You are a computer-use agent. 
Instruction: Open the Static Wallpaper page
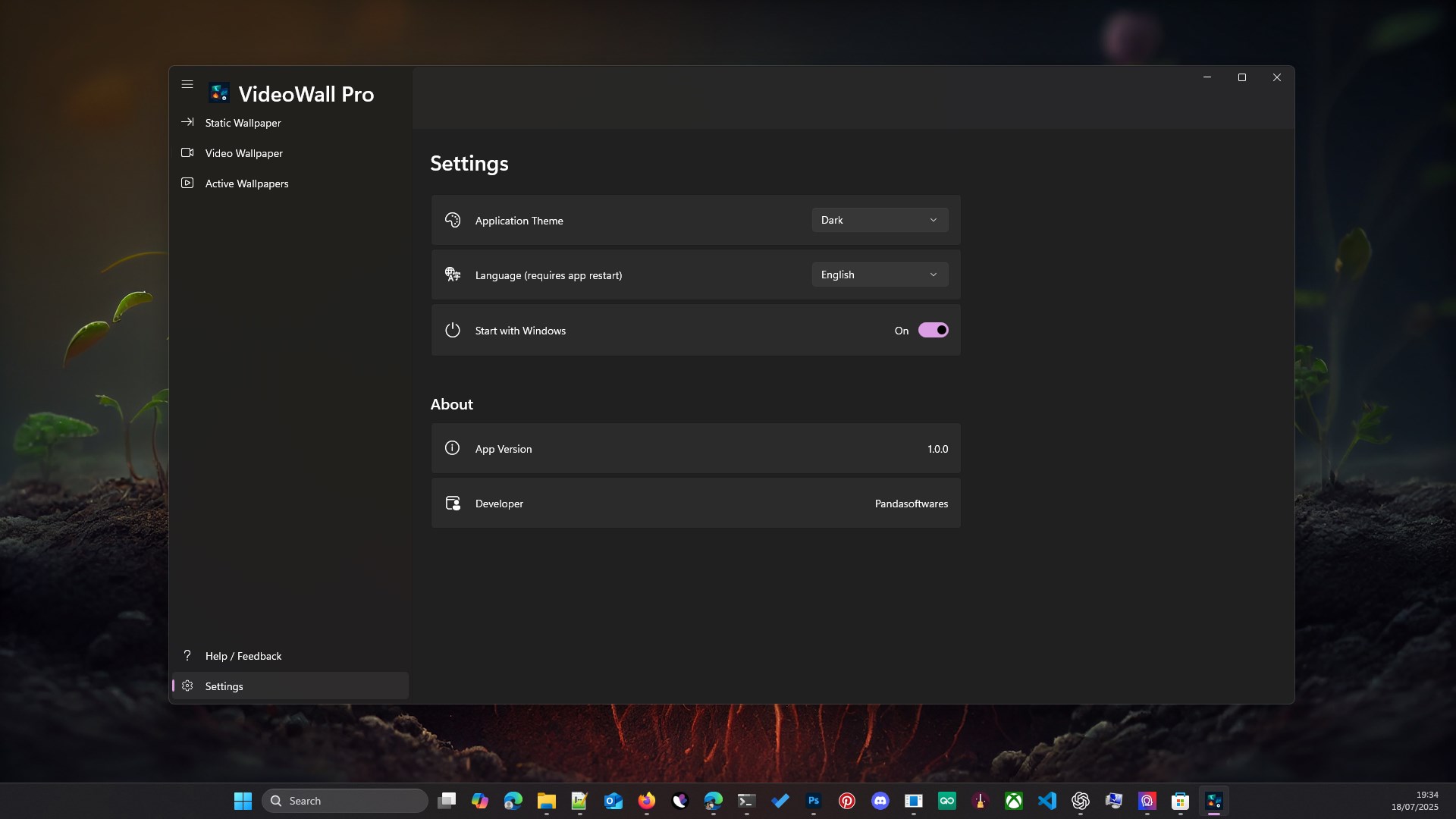point(290,123)
